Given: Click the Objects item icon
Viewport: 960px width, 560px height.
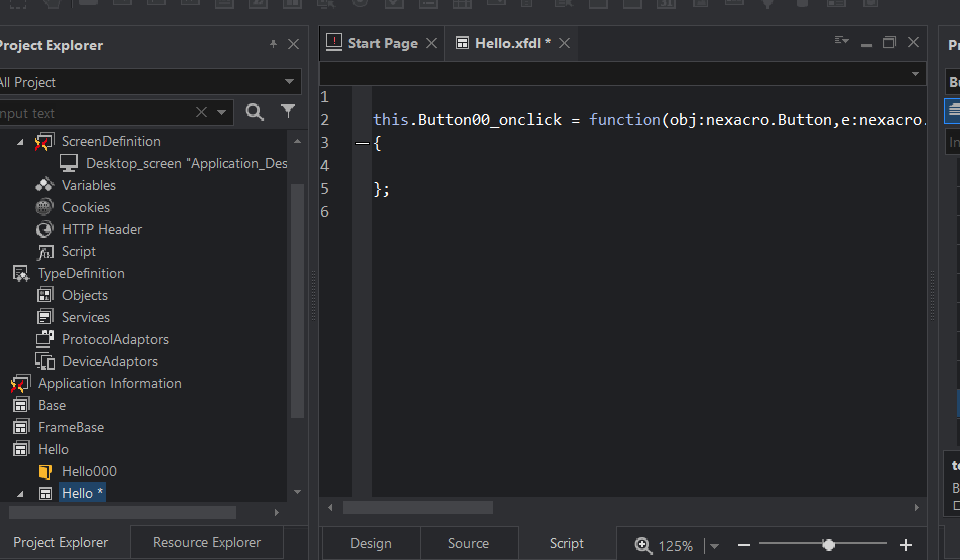Looking at the screenshot, I should point(45,295).
